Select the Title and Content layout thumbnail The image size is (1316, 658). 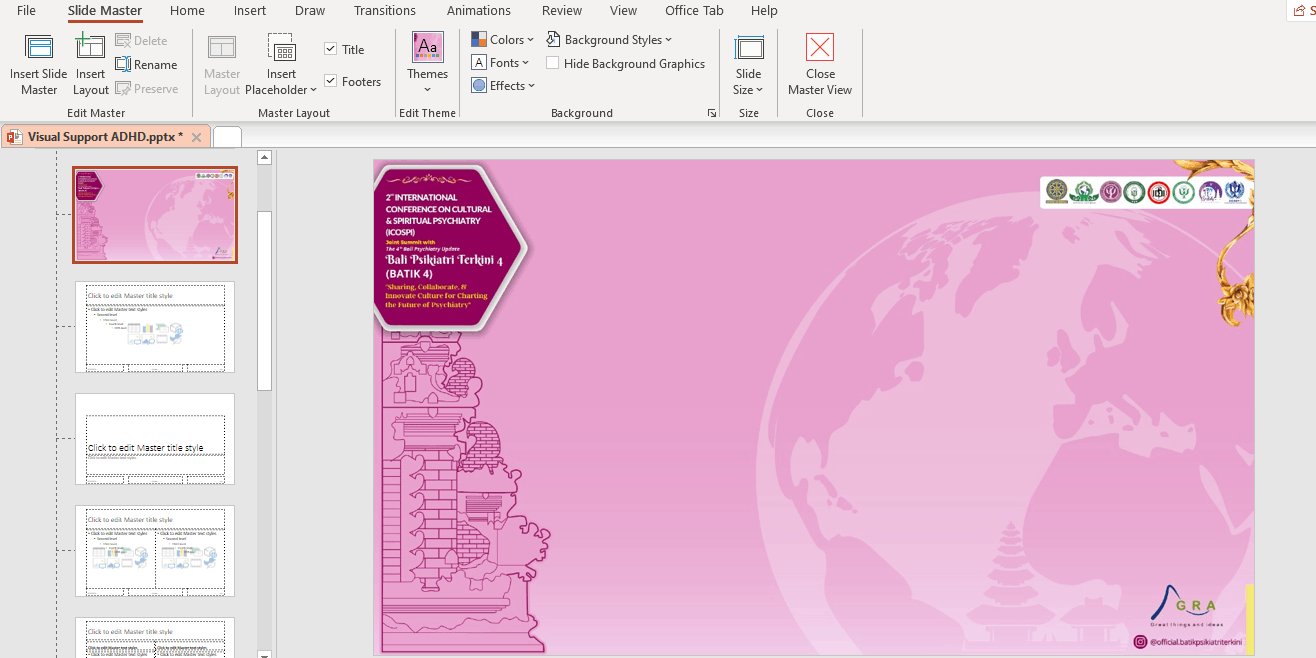point(155,327)
